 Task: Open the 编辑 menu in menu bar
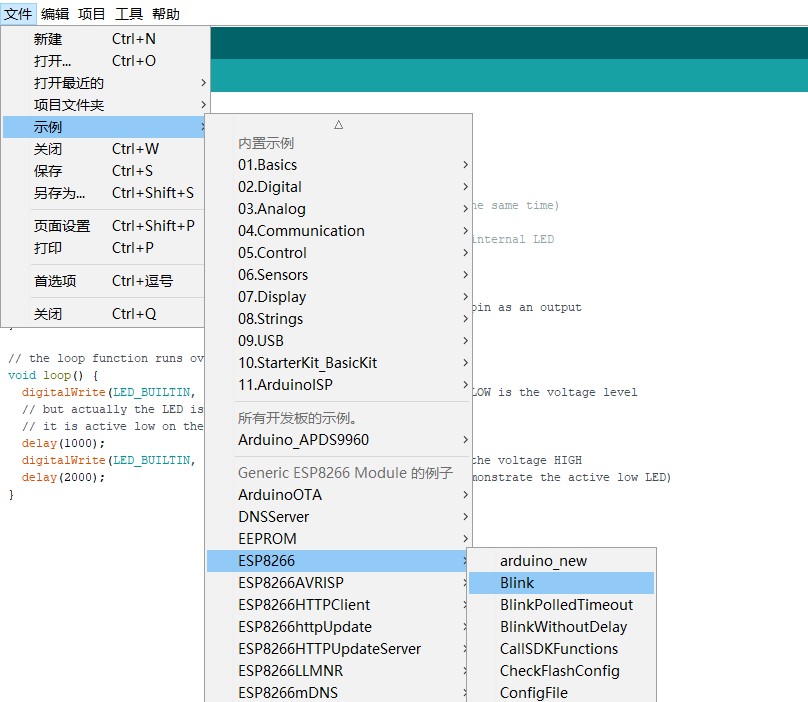55,14
